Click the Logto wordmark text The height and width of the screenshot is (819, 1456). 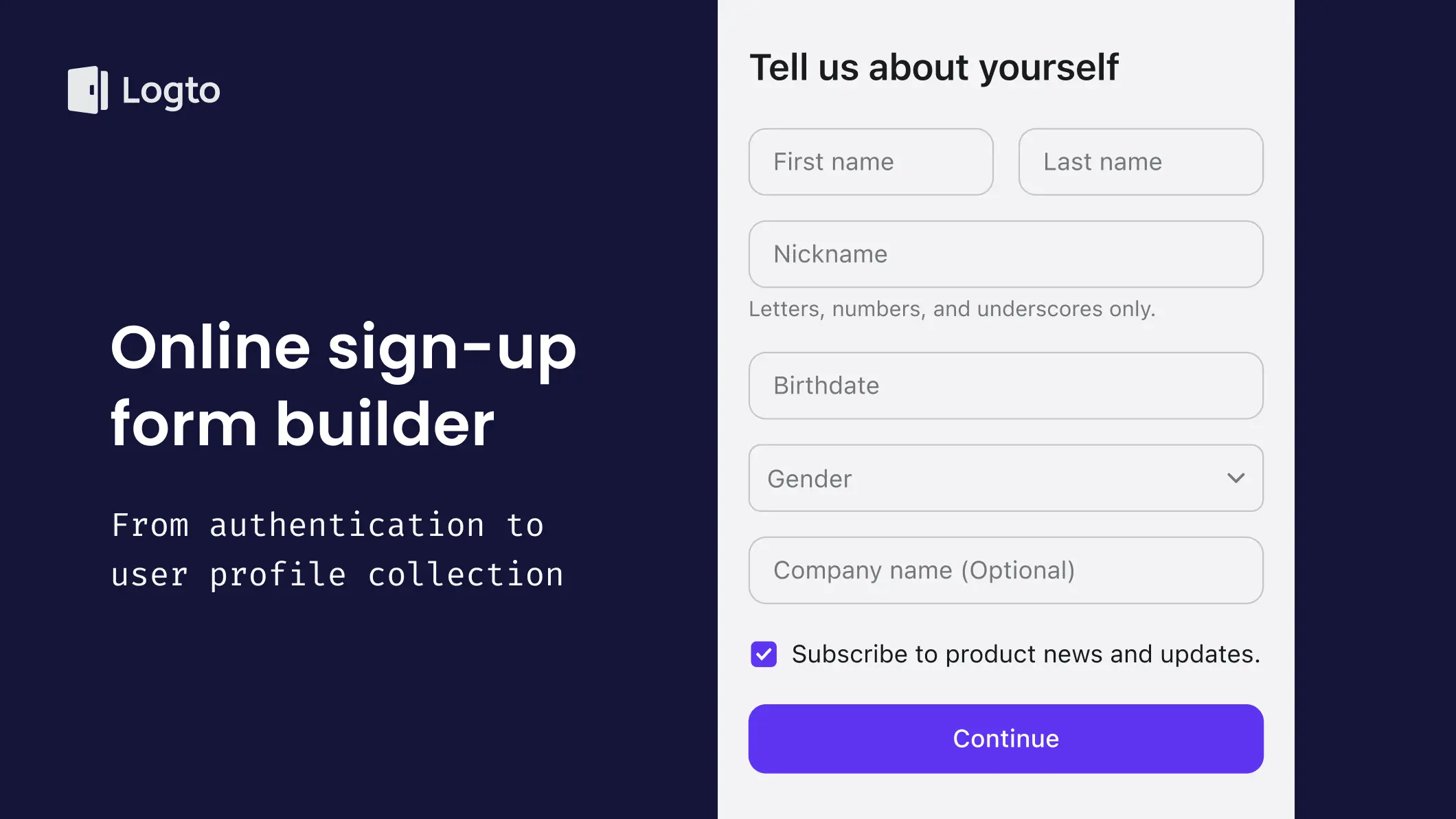click(x=171, y=91)
